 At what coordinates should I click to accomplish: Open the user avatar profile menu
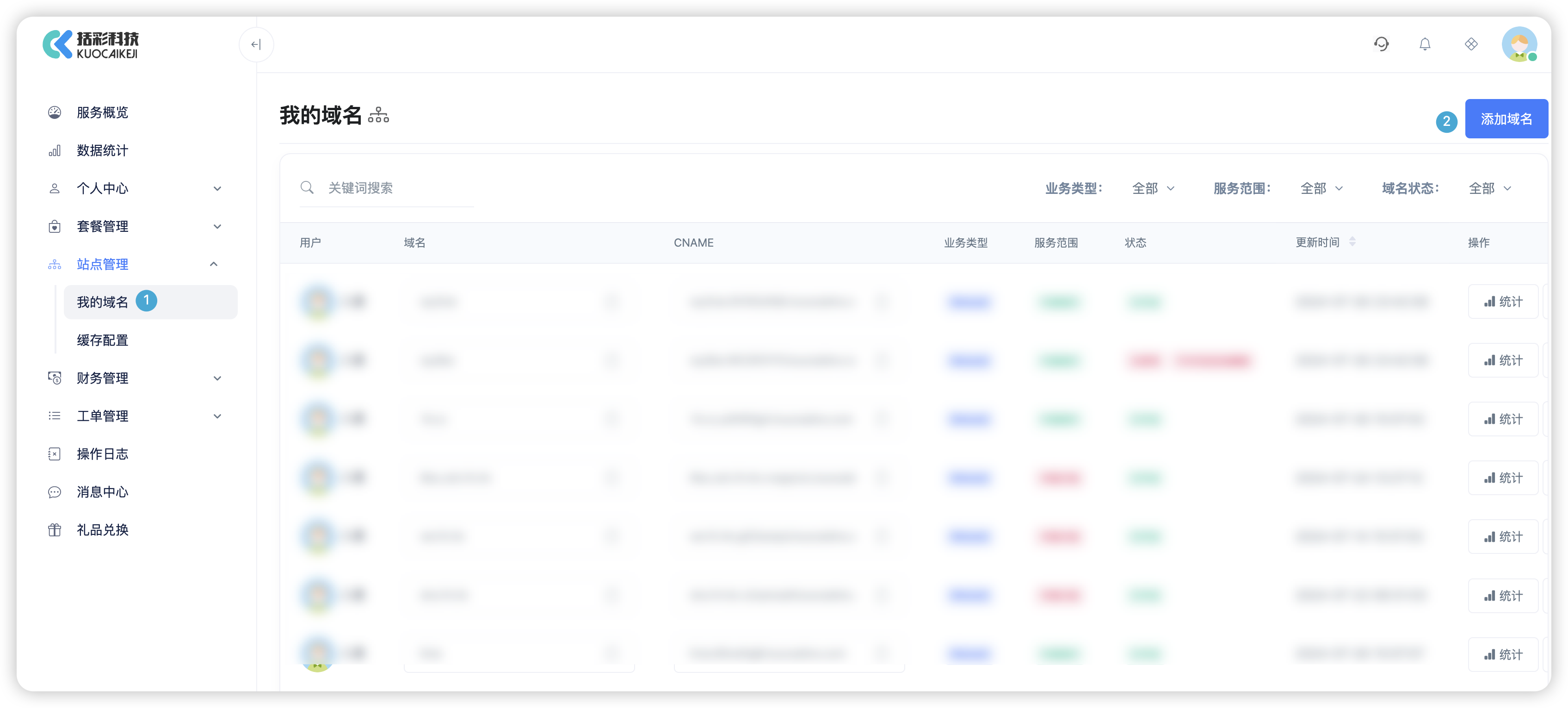click(x=1519, y=44)
